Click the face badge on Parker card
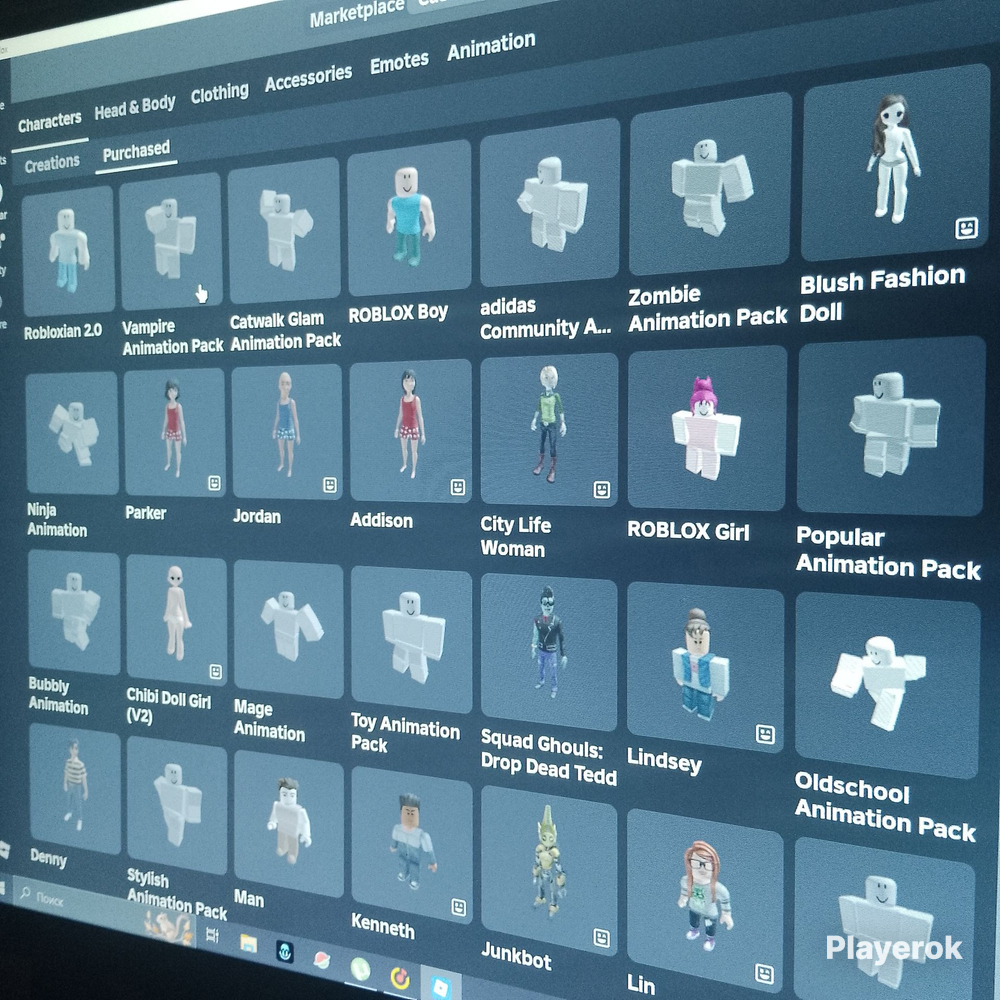 (x=214, y=483)
